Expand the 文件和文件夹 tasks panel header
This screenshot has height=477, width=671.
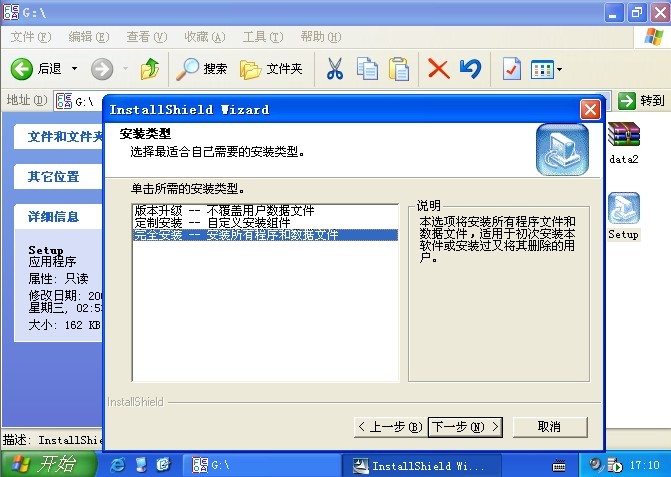click(x=59, y=137)
